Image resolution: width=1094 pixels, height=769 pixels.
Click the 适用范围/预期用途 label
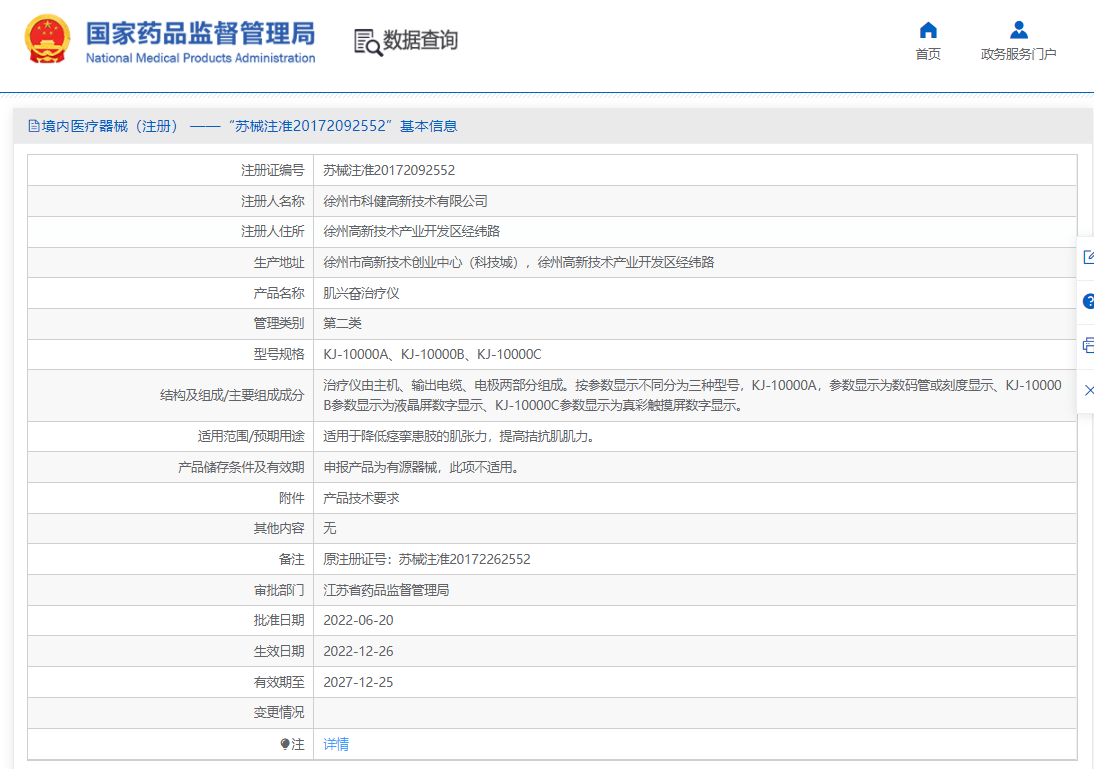tap(251, 436)
